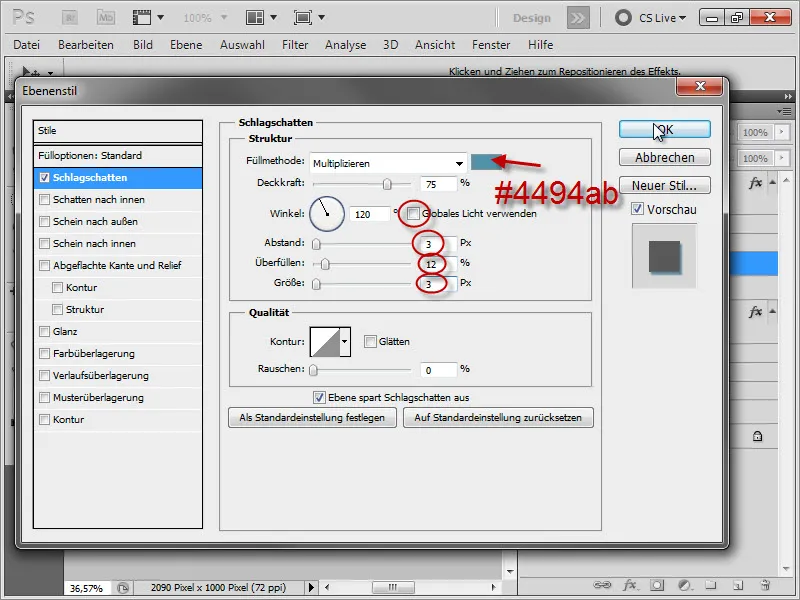Click Als Standardeinstellung festlegen

coord(312,417)
